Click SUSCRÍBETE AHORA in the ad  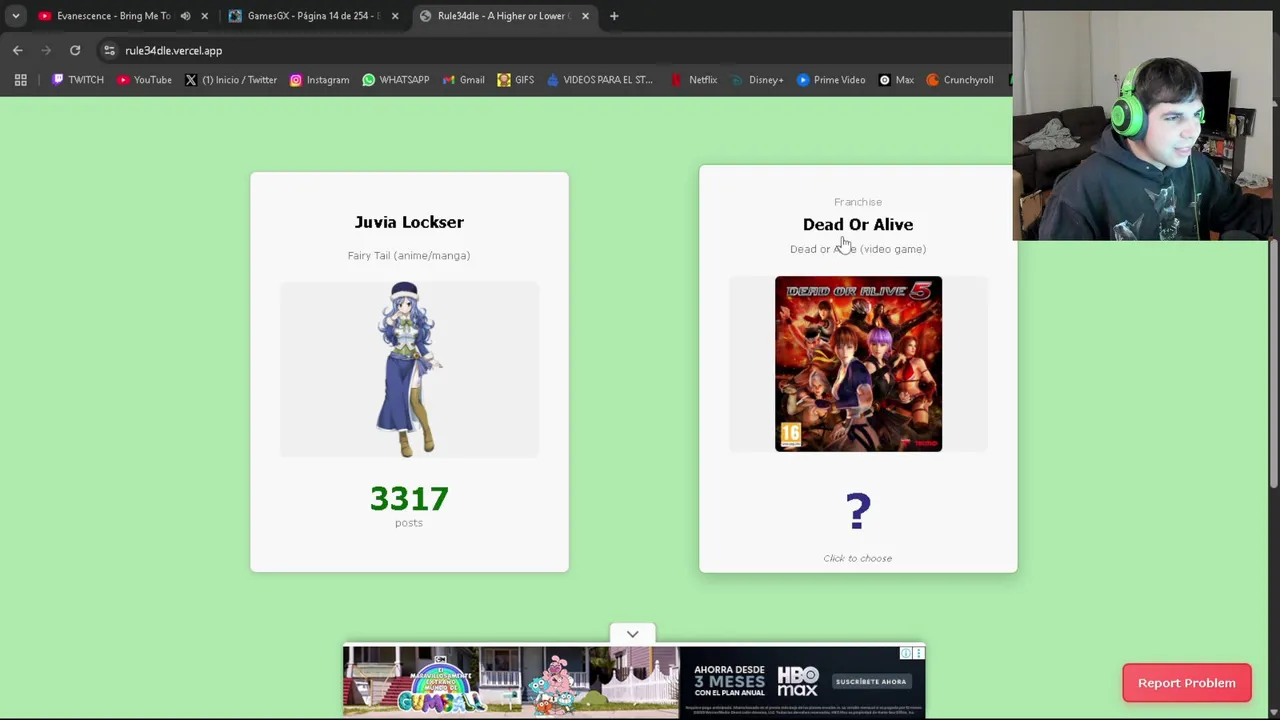[x=870, y=682]
